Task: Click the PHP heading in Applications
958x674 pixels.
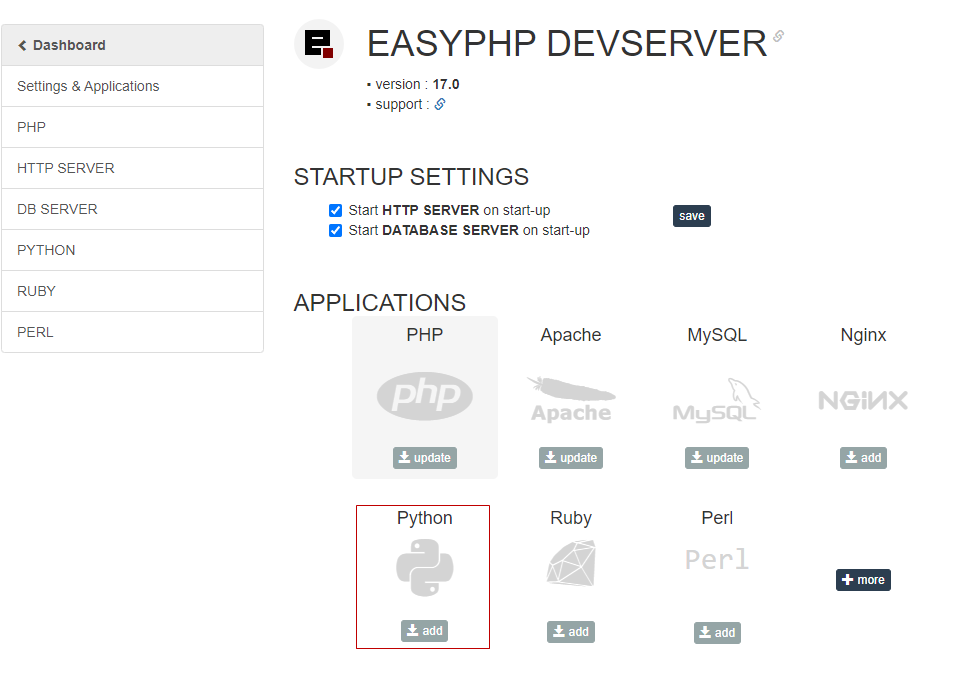Action: point(425,335)
